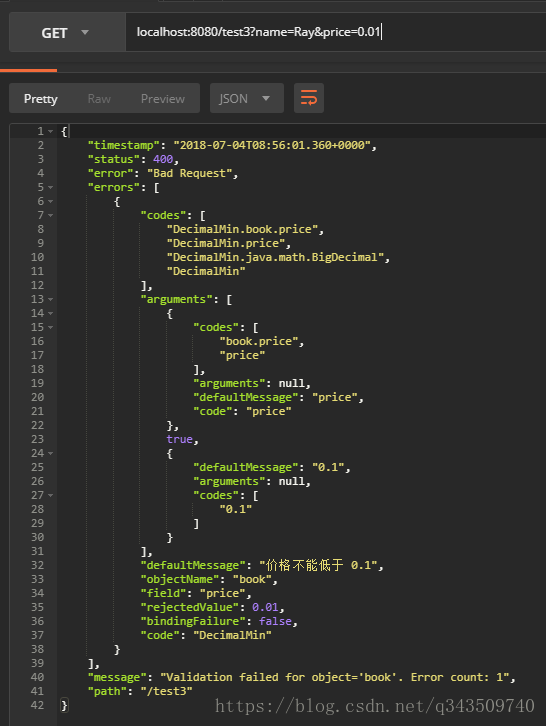
Task: Collapse the nested codes array on line 15
Action: coord(50,327)
